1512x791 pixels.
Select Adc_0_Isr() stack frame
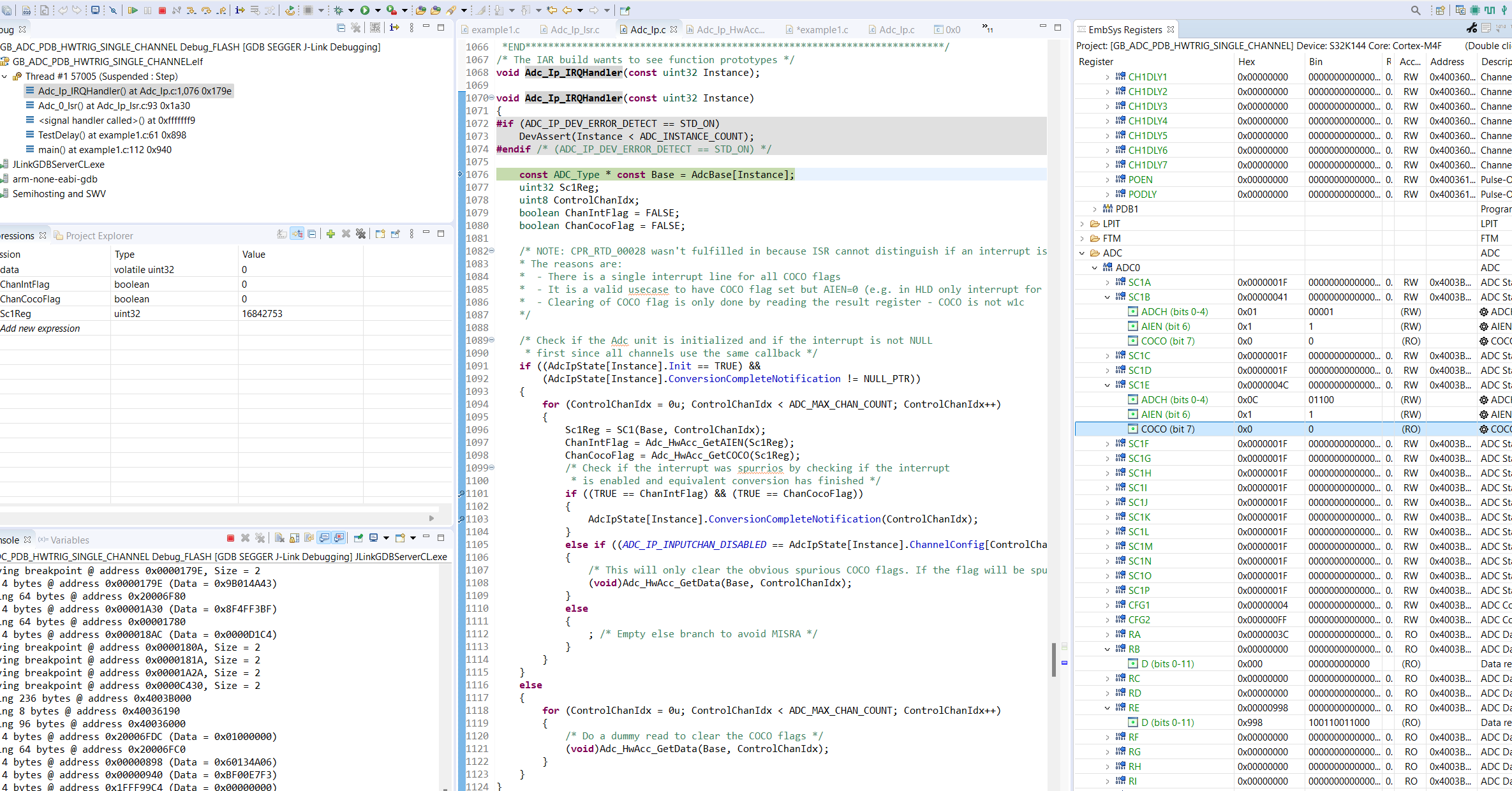coord(114,106)
